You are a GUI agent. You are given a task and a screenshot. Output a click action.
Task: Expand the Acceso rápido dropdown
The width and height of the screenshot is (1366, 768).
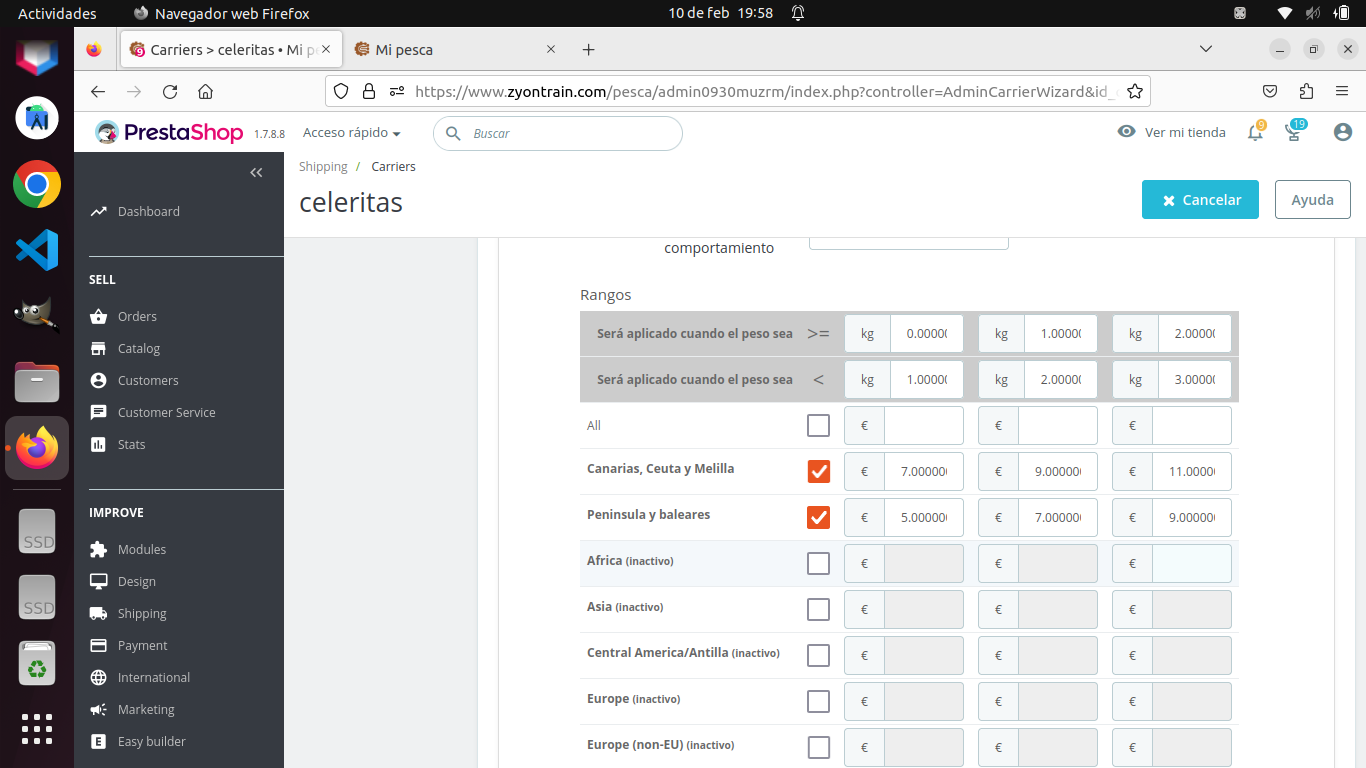pos(352,133)
